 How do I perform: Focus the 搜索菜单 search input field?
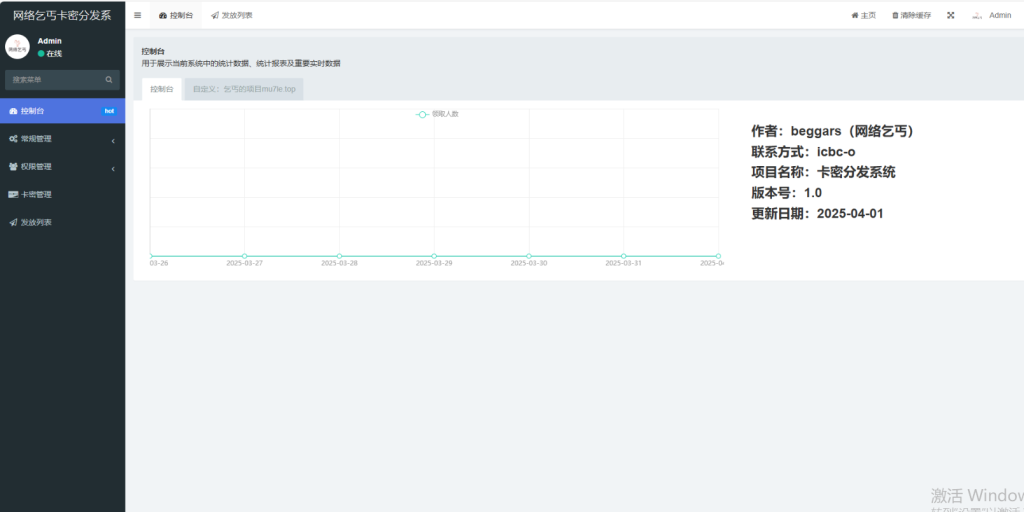pyautogui.click(x=55, y=79)
